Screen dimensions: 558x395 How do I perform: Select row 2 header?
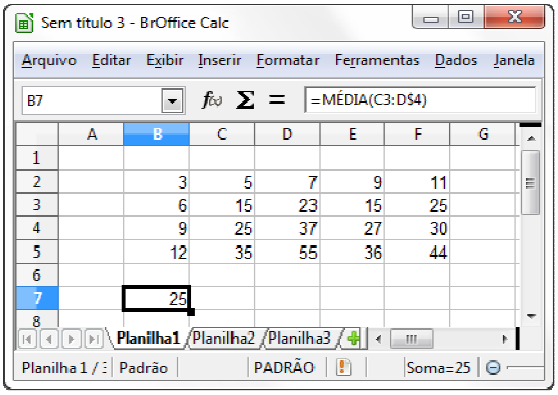(37, 181)
